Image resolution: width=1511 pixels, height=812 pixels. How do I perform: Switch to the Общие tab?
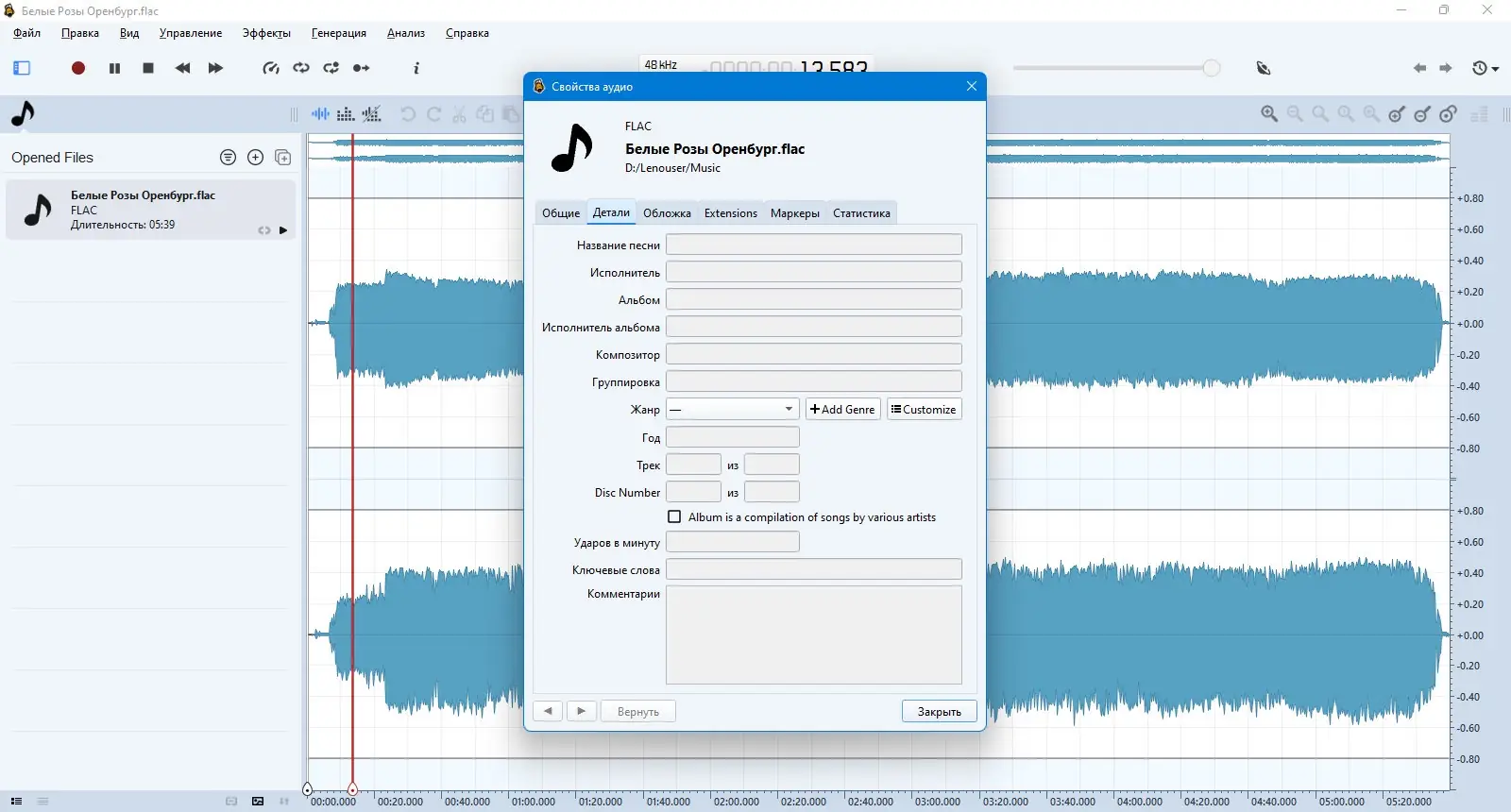point(561,213)
